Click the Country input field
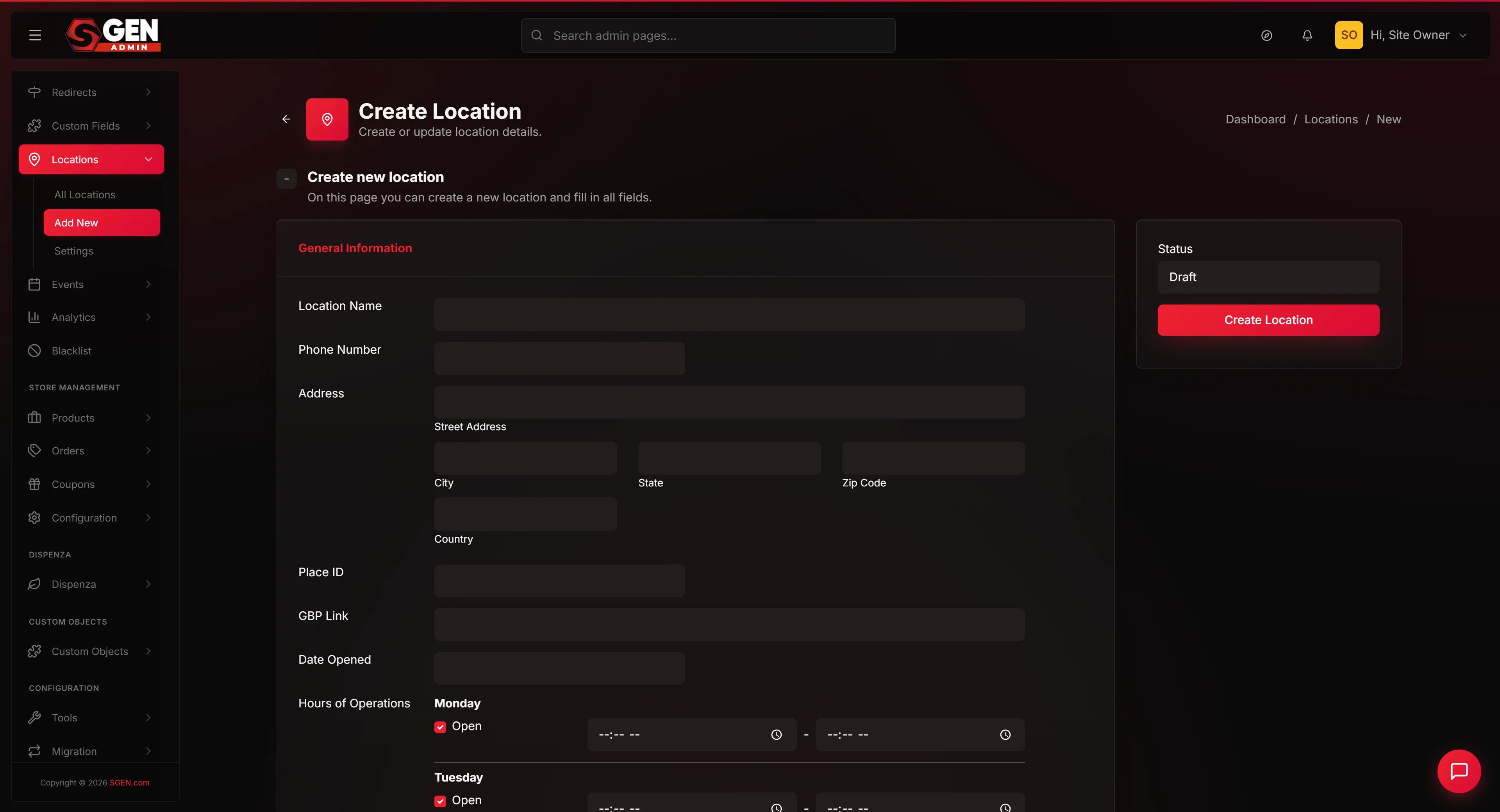This screenshot has width=1500, height=812. tap(525, 514)
